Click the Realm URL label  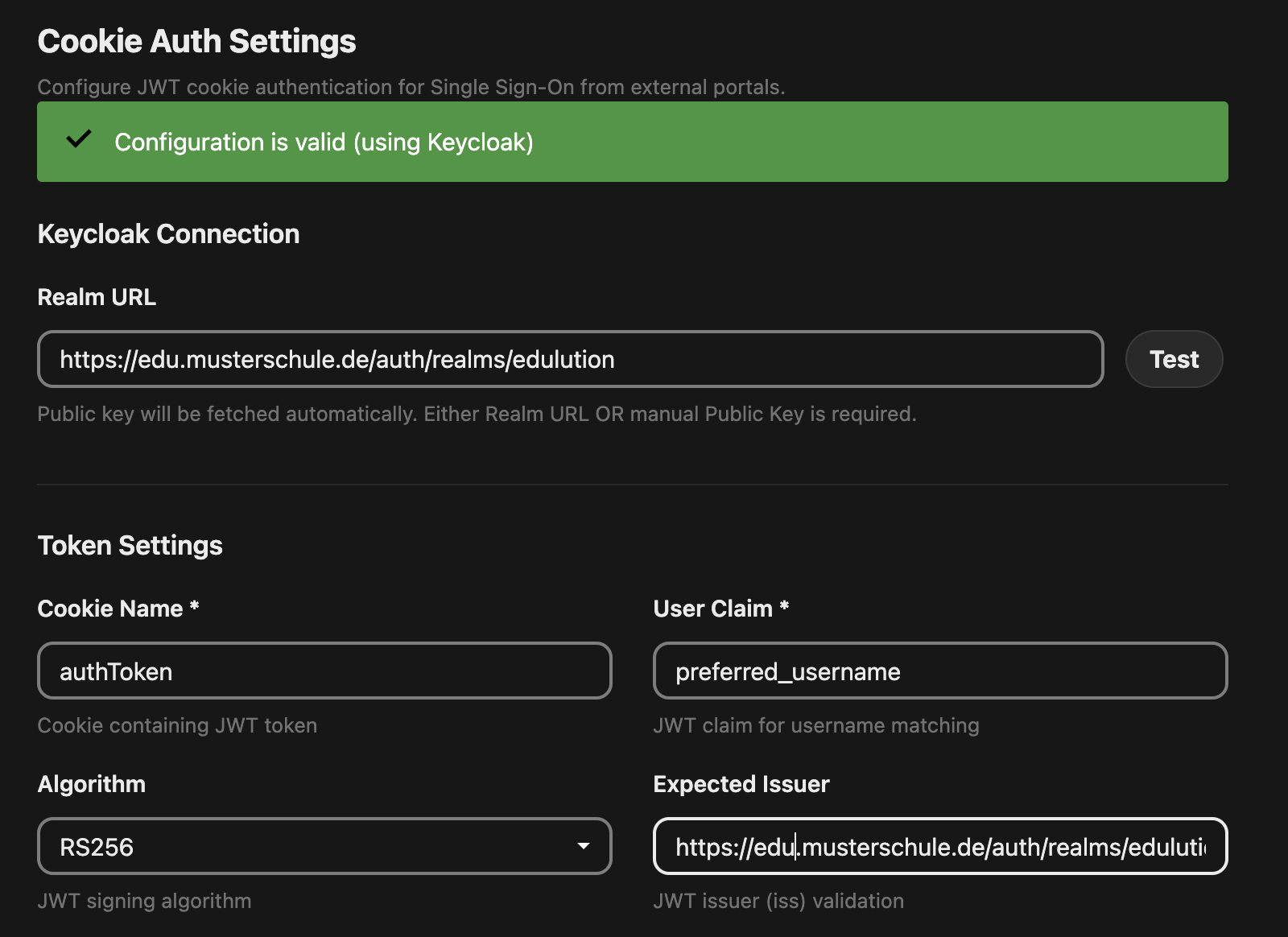[x=97, y=297]
